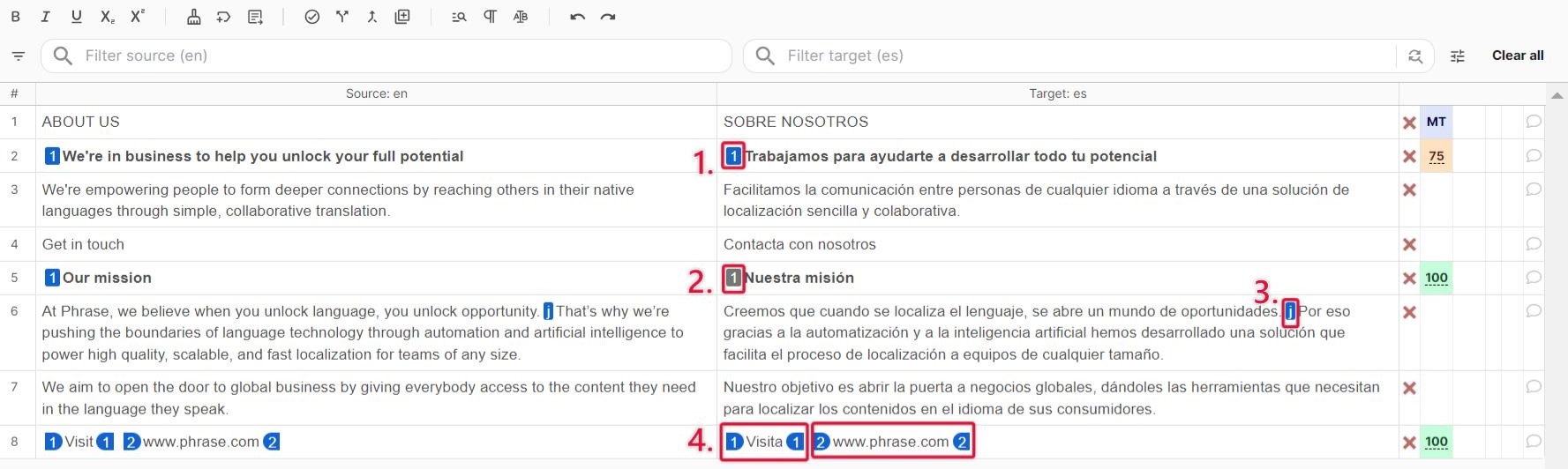Image resolution: width=1568 pixels, height=469 pixels.
Task: Click the 100 match score in segment 8
Action: (x=1437, y=442)
